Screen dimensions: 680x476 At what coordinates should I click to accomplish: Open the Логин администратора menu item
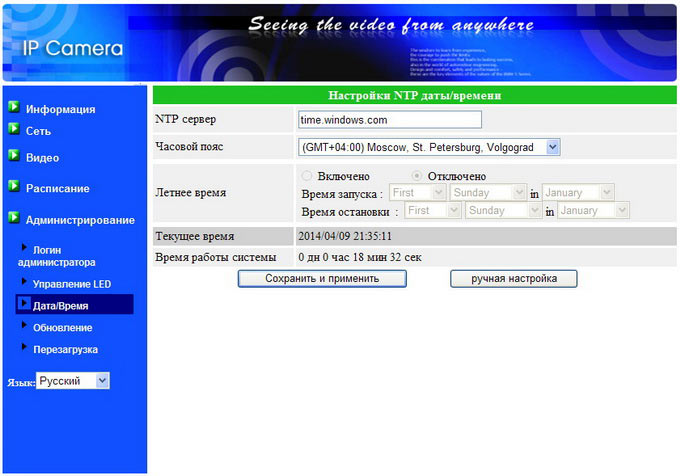pos(56,256)
